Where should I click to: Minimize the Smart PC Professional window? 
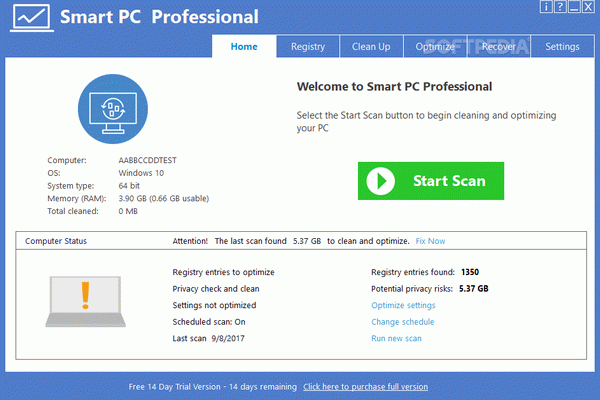point(574,7)
